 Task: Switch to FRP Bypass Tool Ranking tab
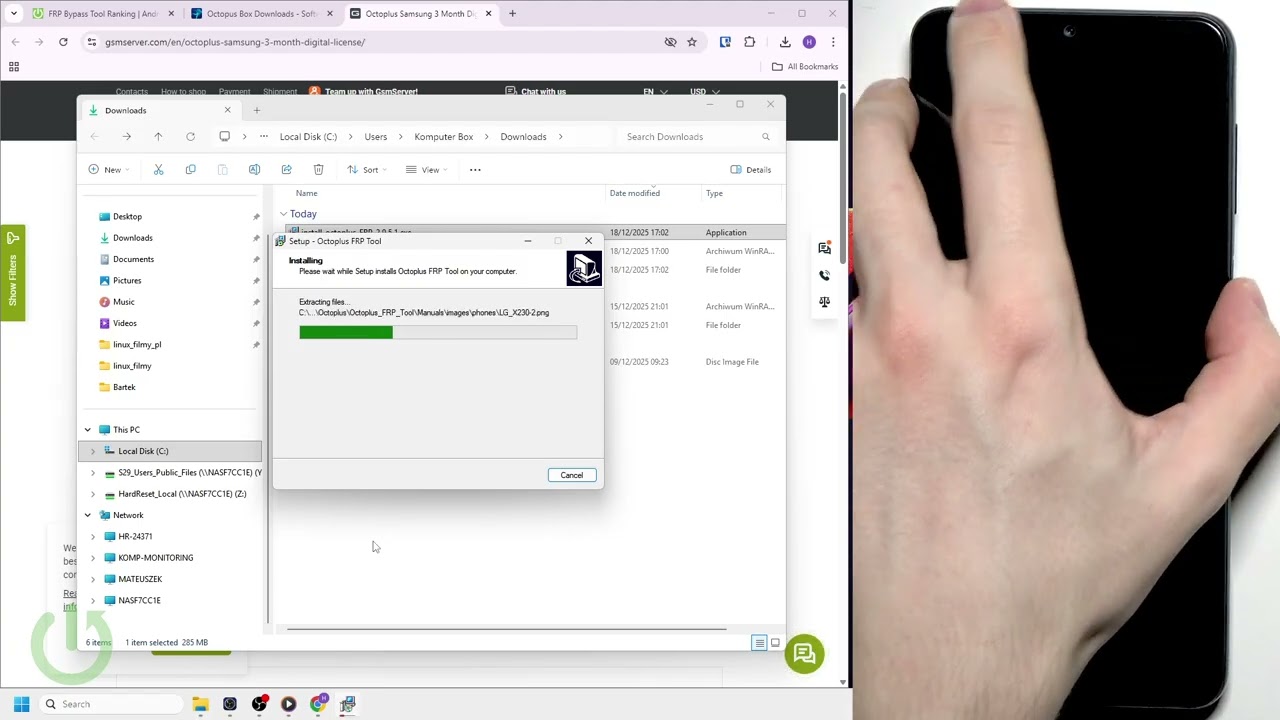click(103, 14)
